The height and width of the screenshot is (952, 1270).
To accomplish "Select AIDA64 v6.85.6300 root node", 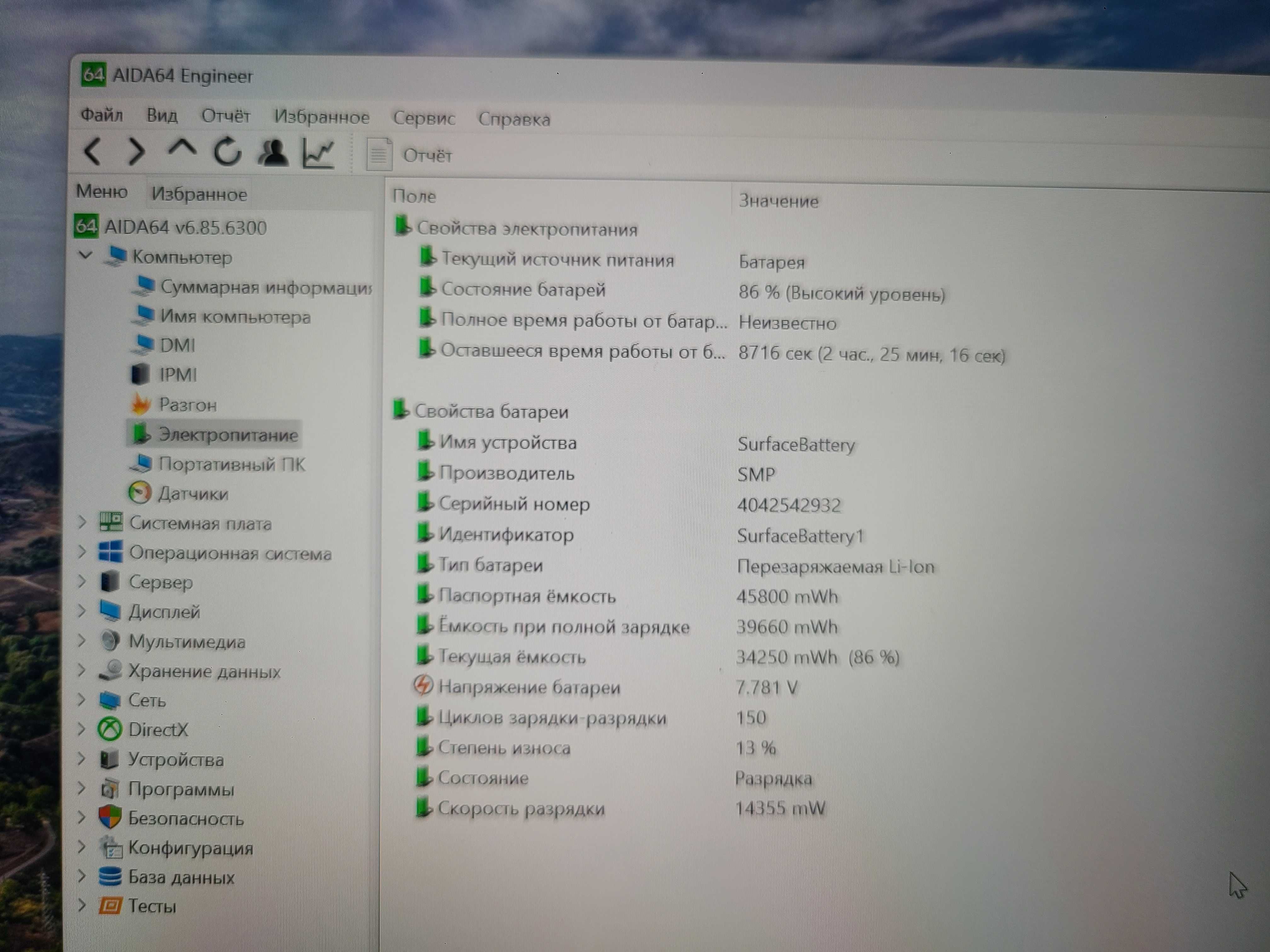I will [x=170, y=227].
